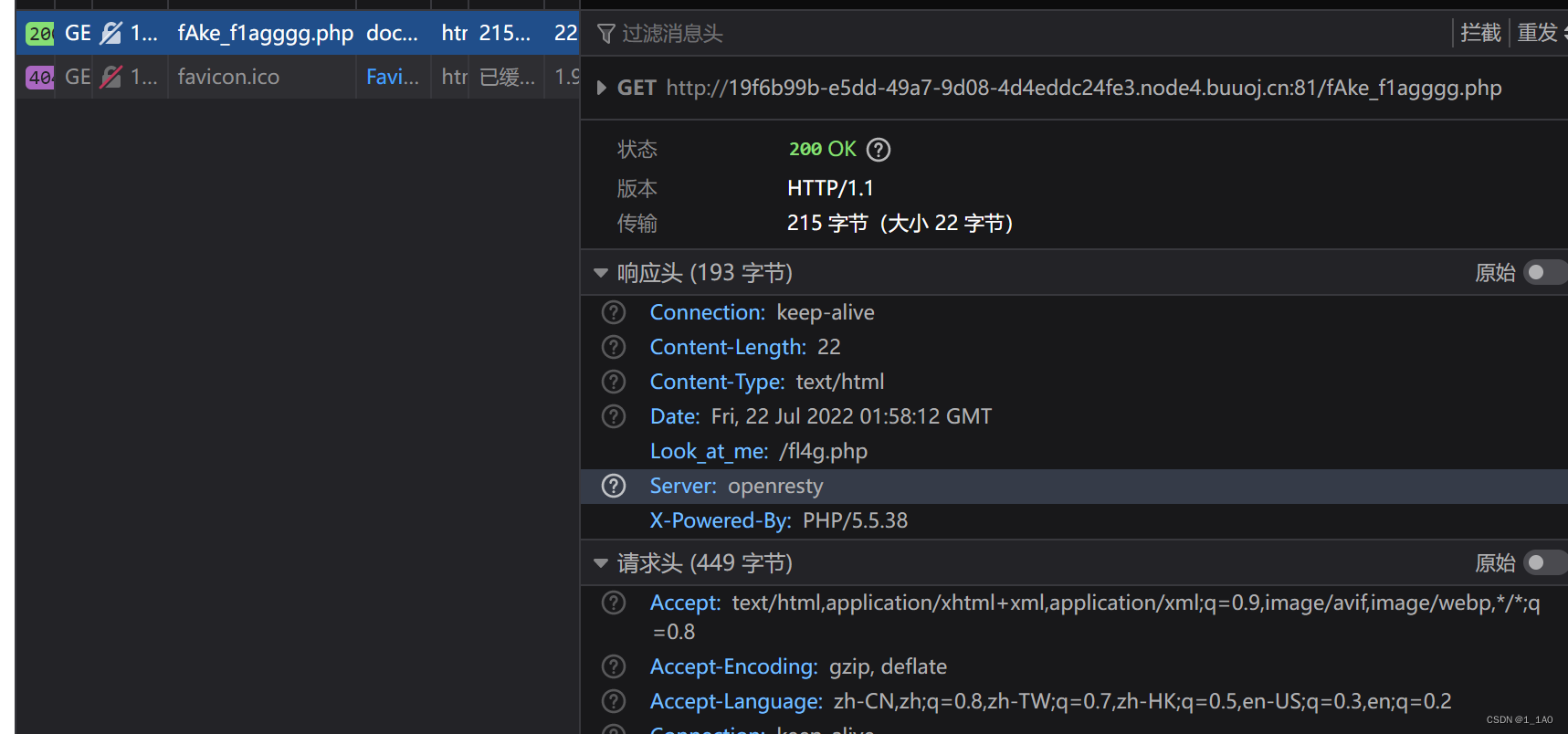The image size is (1568, 734).
Task: Click the insecure lock icon on favicon.ico row
Action: [x=110, y=77]
